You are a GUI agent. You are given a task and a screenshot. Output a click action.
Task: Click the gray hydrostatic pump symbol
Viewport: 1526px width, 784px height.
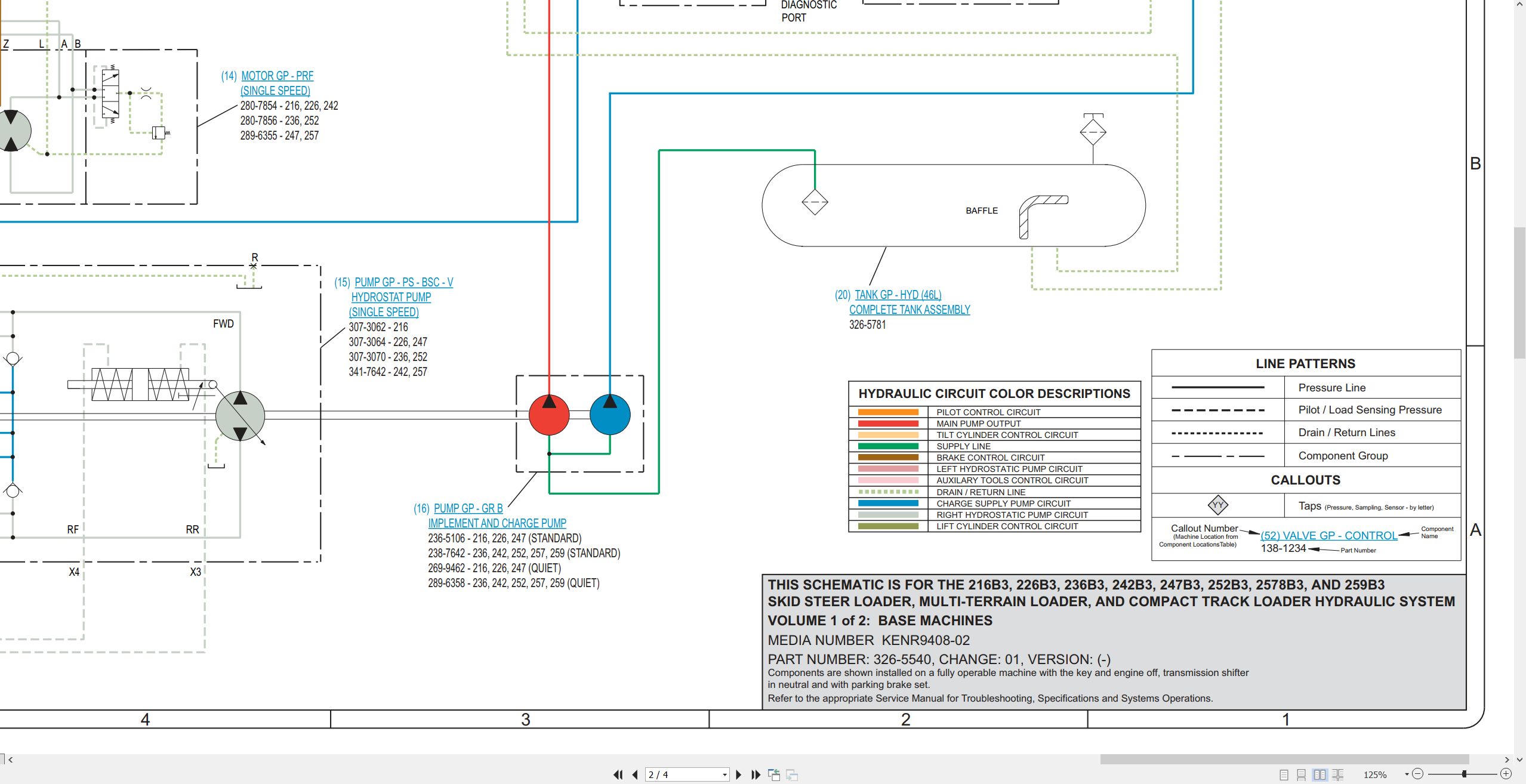(240, 416)
